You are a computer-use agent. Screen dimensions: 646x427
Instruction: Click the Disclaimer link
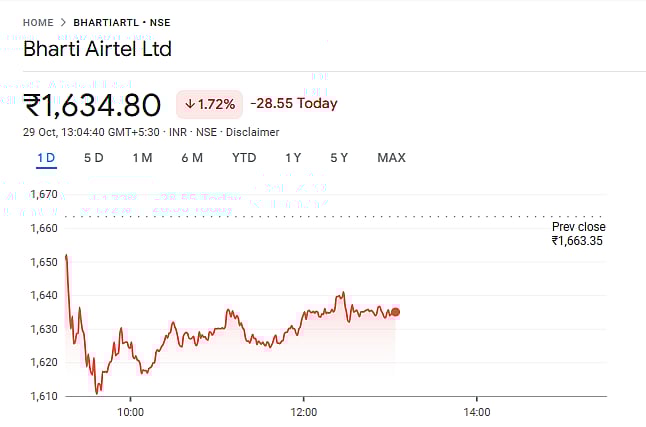252,132
